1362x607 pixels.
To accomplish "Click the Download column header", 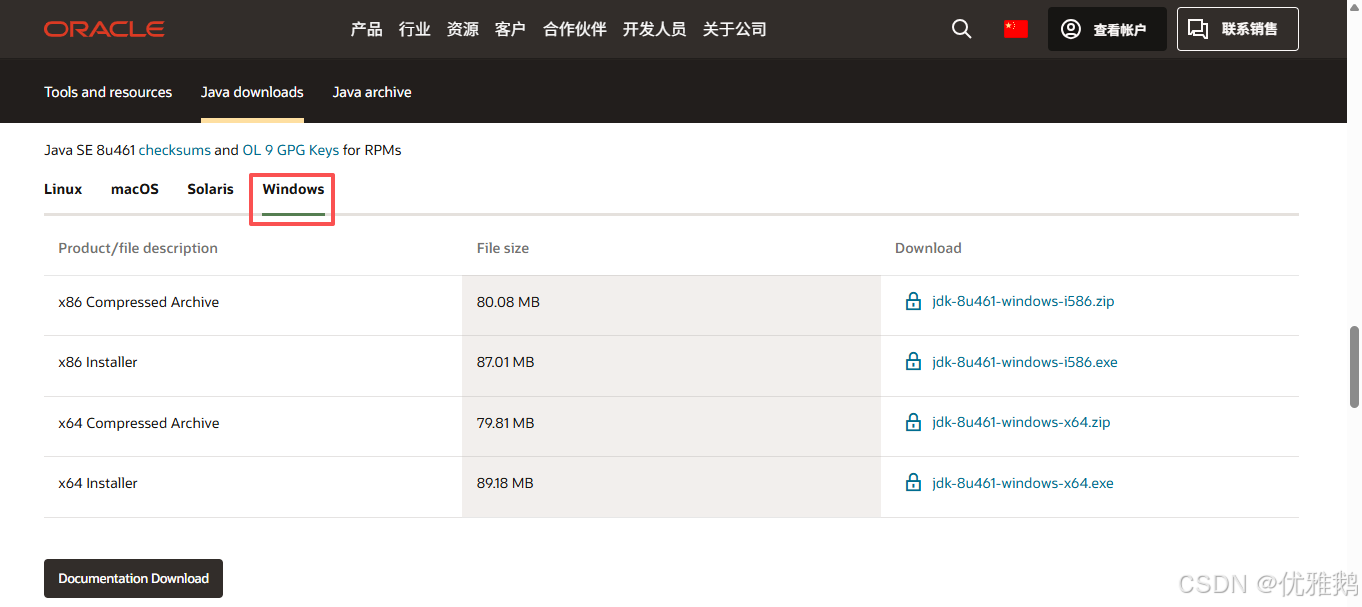I will [x=928, y=248].
